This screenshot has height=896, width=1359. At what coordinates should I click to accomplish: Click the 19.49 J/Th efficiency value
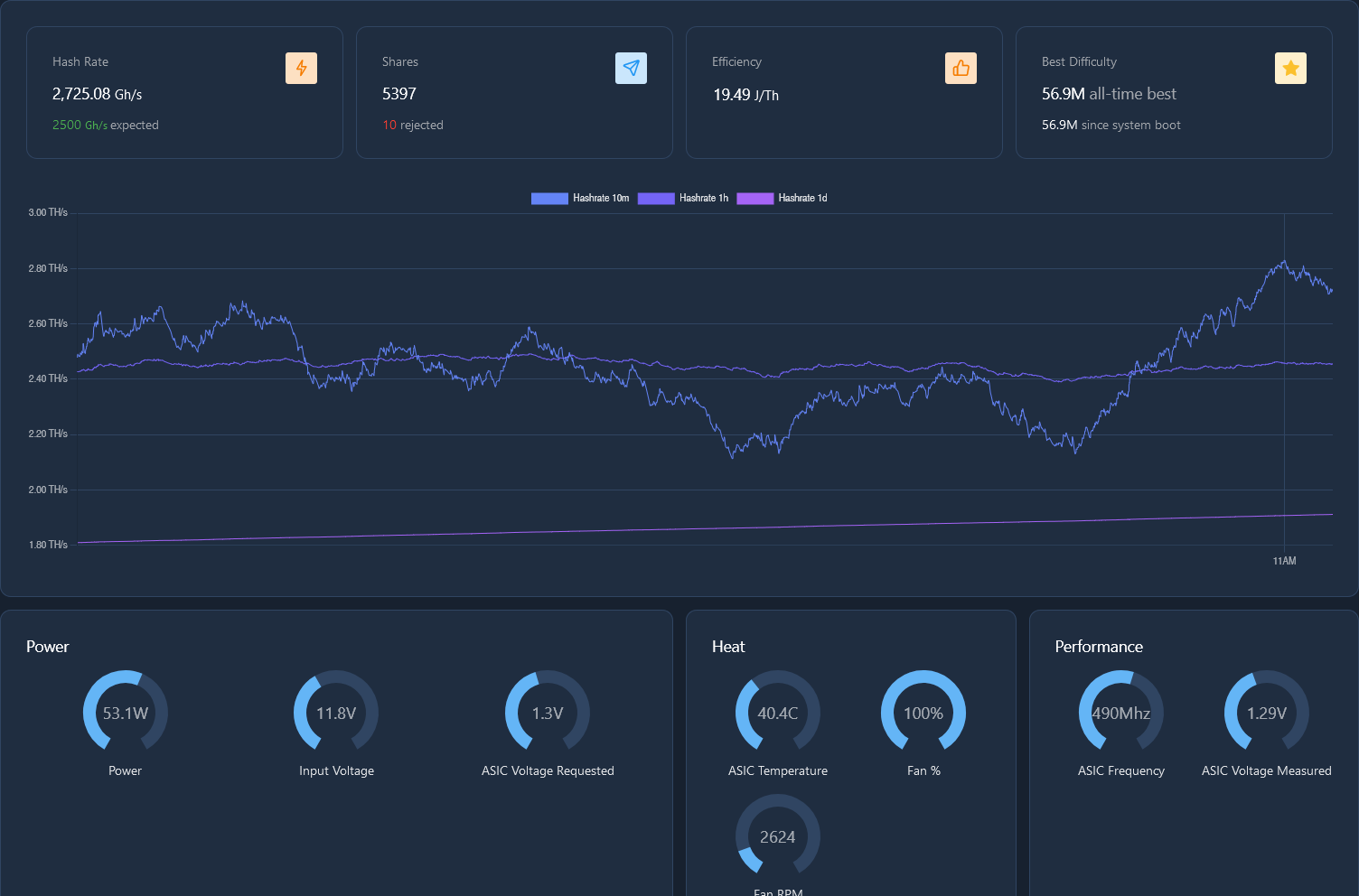click(745, 95)
